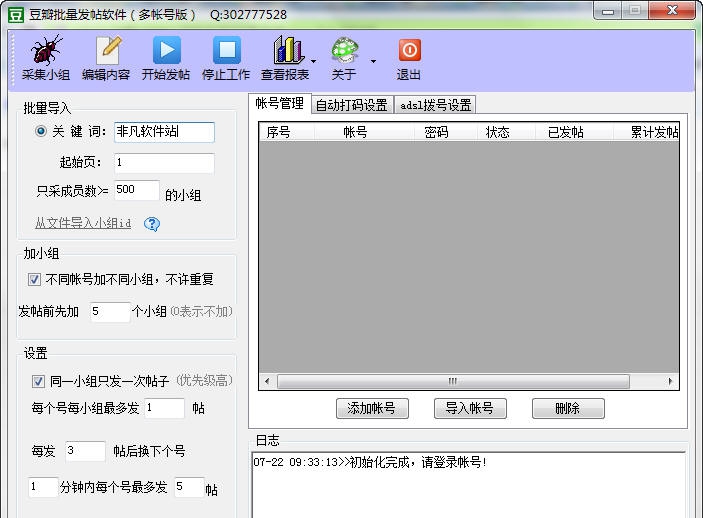Click the 关键词 input field
The image size is (703, 518).
pyautogui.click(x=164, y=132)
